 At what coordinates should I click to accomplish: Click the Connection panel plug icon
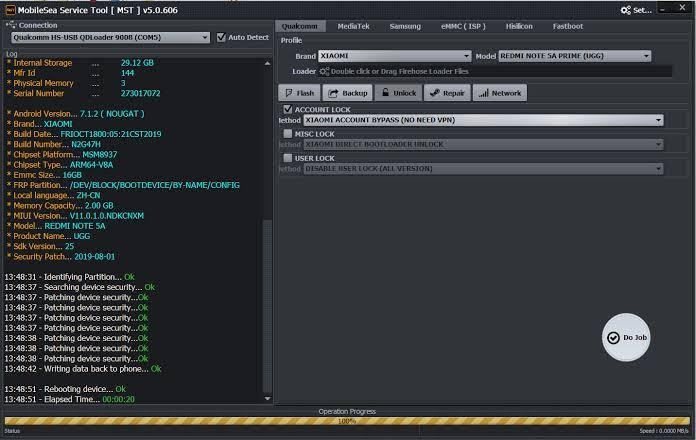coord(11,25)
